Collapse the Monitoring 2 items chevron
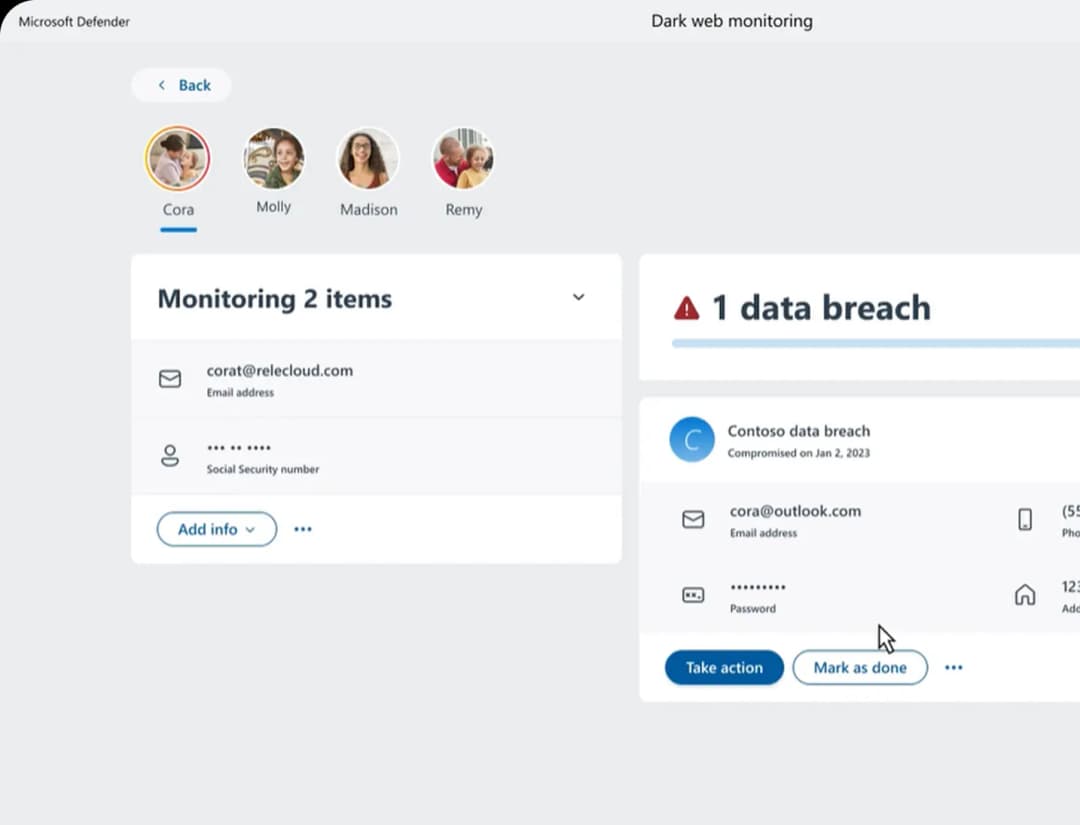The image size is (1080, 825). tap(579, 297)
